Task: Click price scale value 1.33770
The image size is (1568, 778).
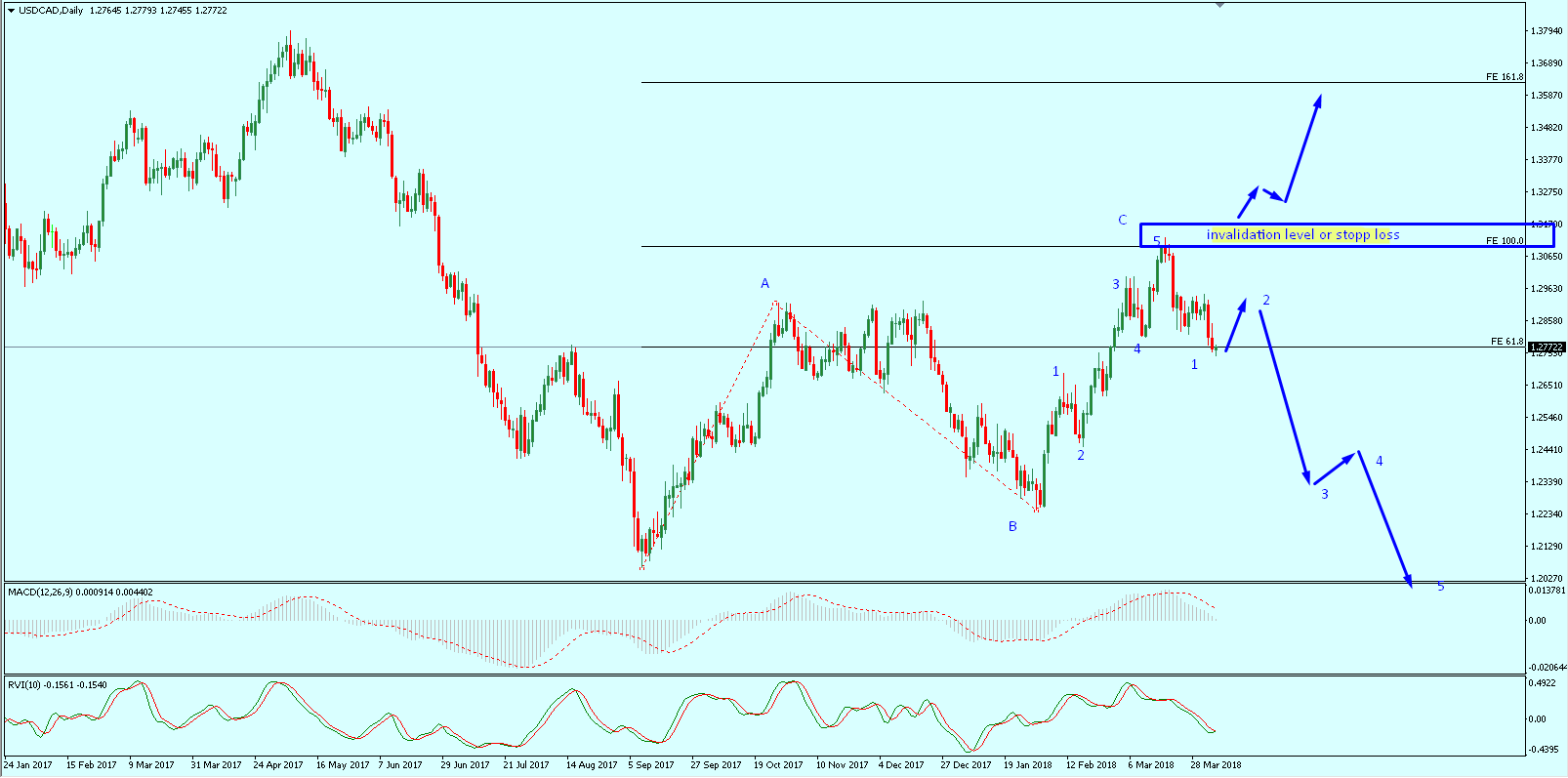Action: click(1547, 160)
